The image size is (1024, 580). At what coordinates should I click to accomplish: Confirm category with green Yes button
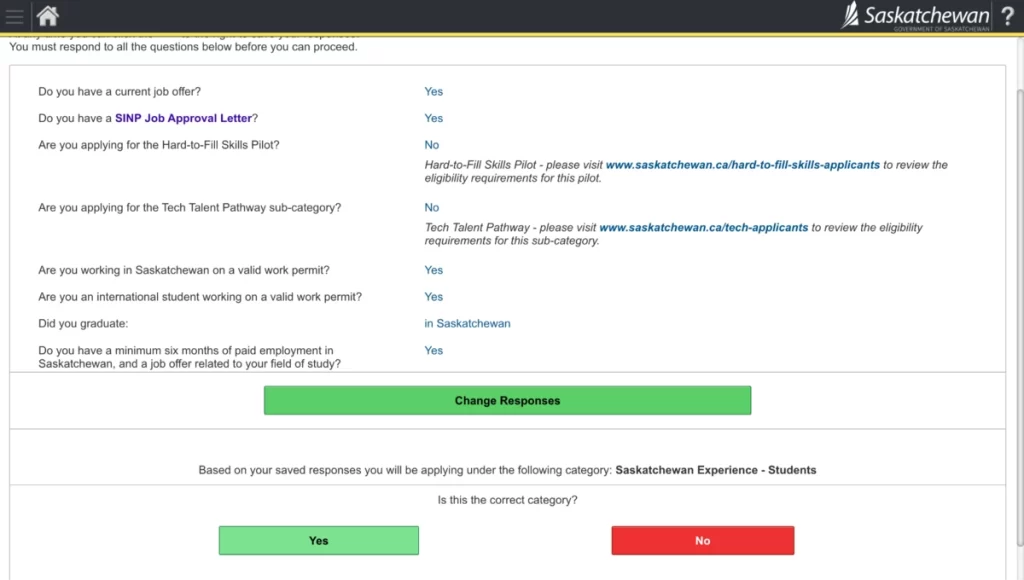(x=318, y=540)
